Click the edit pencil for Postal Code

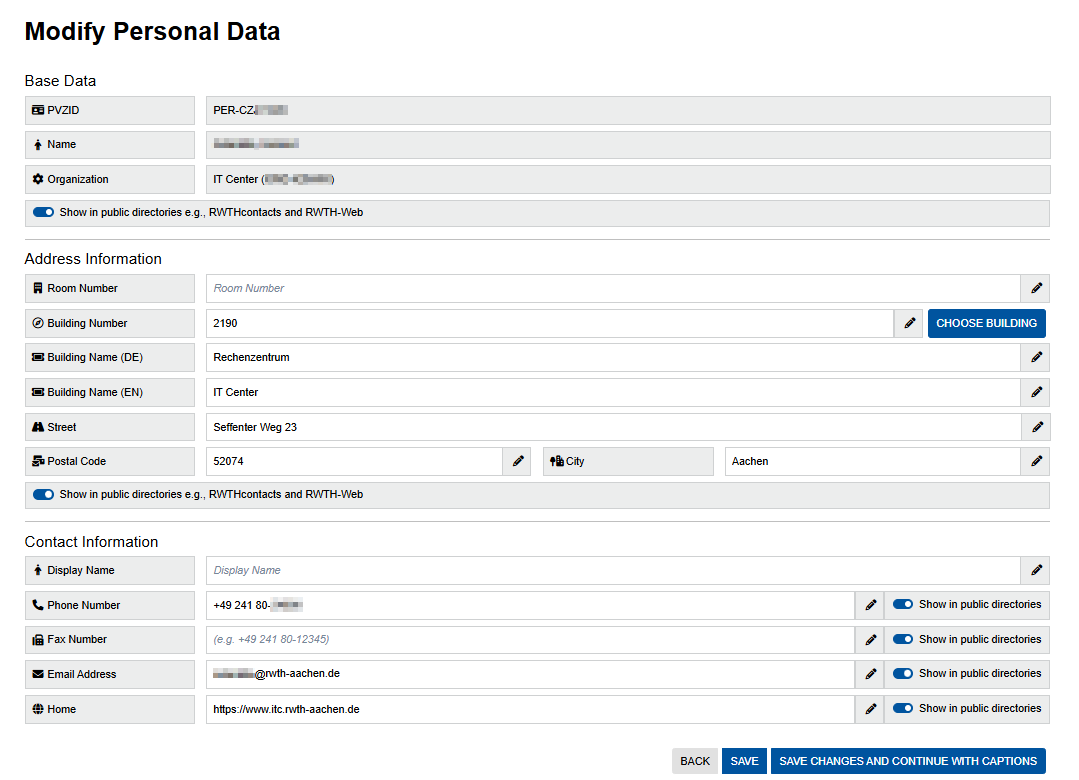(517, 461)
